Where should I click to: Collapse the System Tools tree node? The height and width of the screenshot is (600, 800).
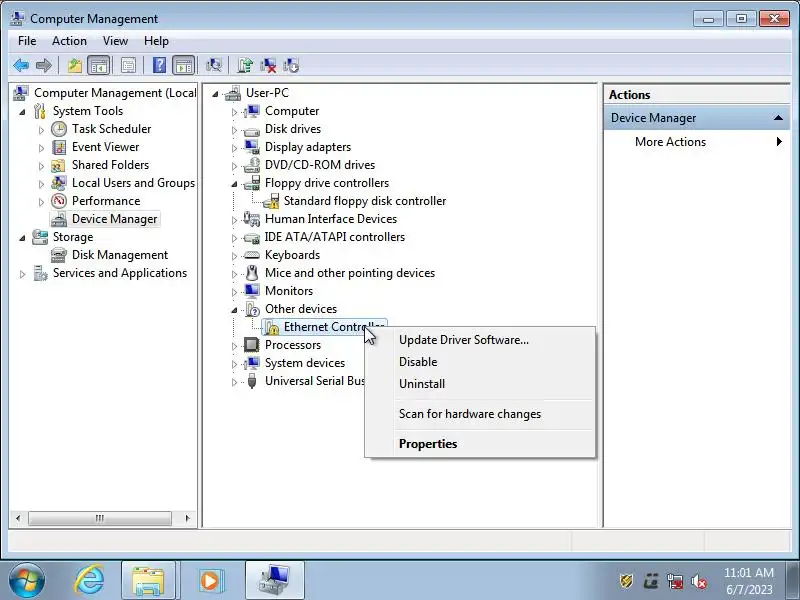click(x=22, y=112)
